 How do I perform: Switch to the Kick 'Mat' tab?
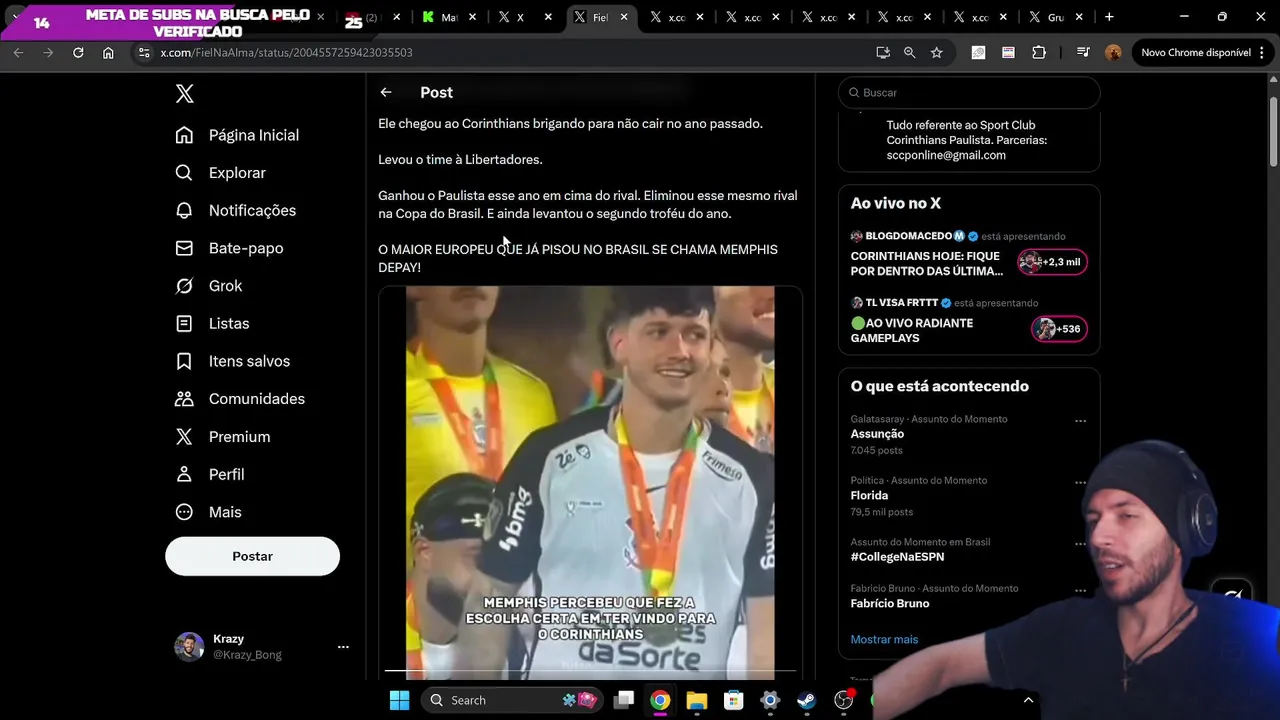coord(448,17)
